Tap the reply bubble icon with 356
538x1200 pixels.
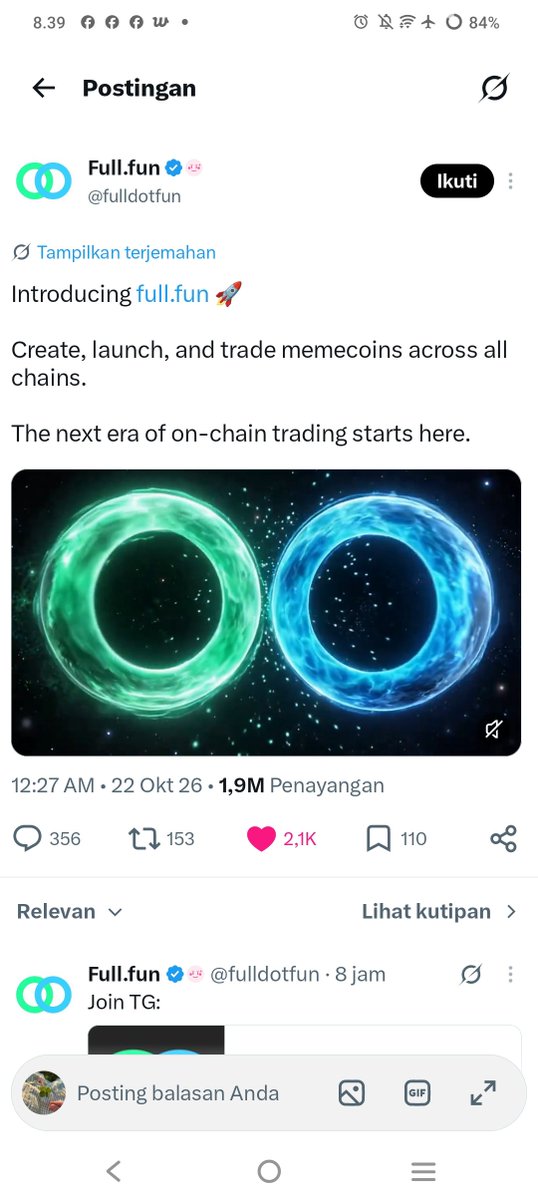point(27,839)
